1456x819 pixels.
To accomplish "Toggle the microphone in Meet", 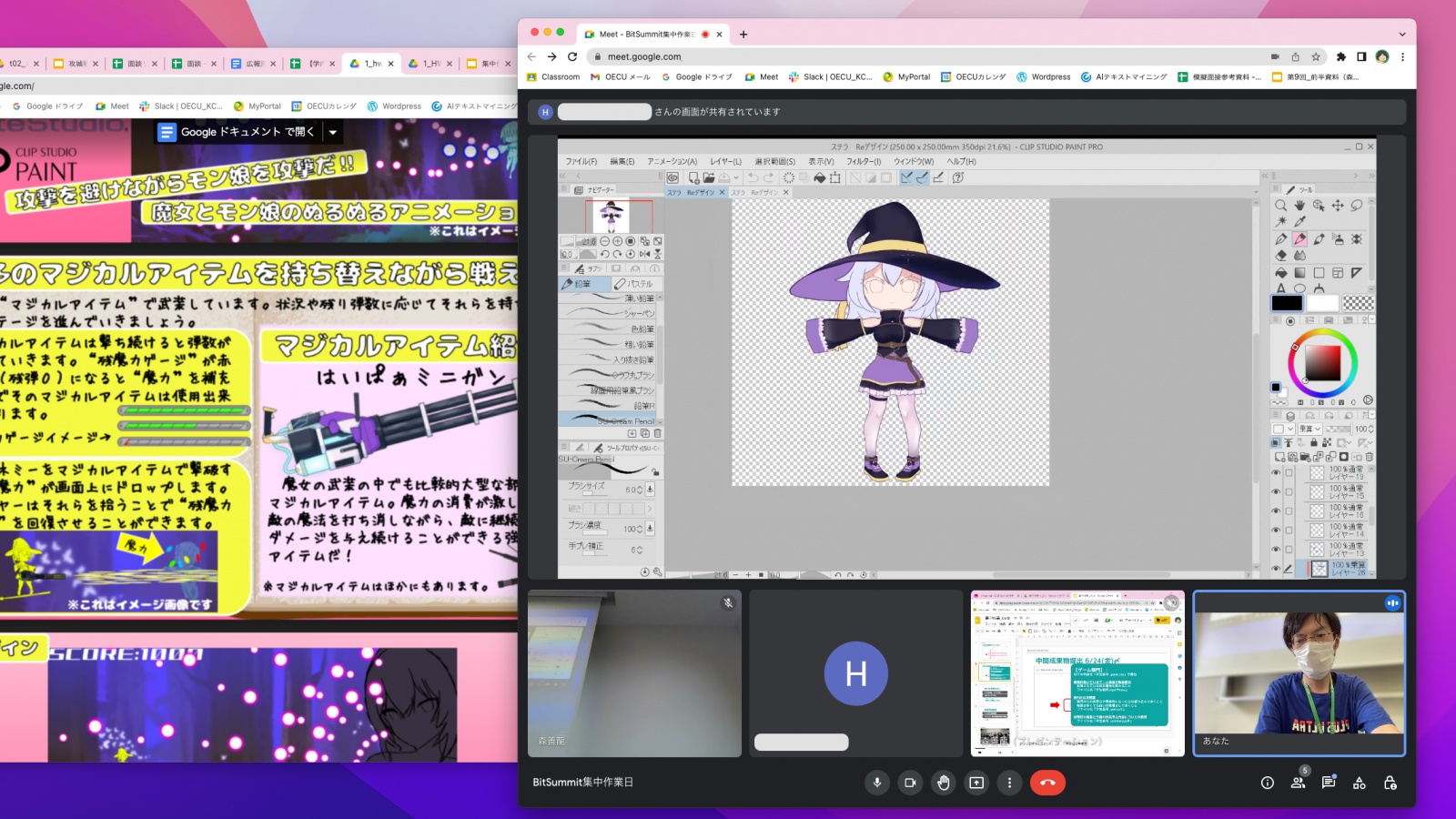I will (x=877, y=783).
